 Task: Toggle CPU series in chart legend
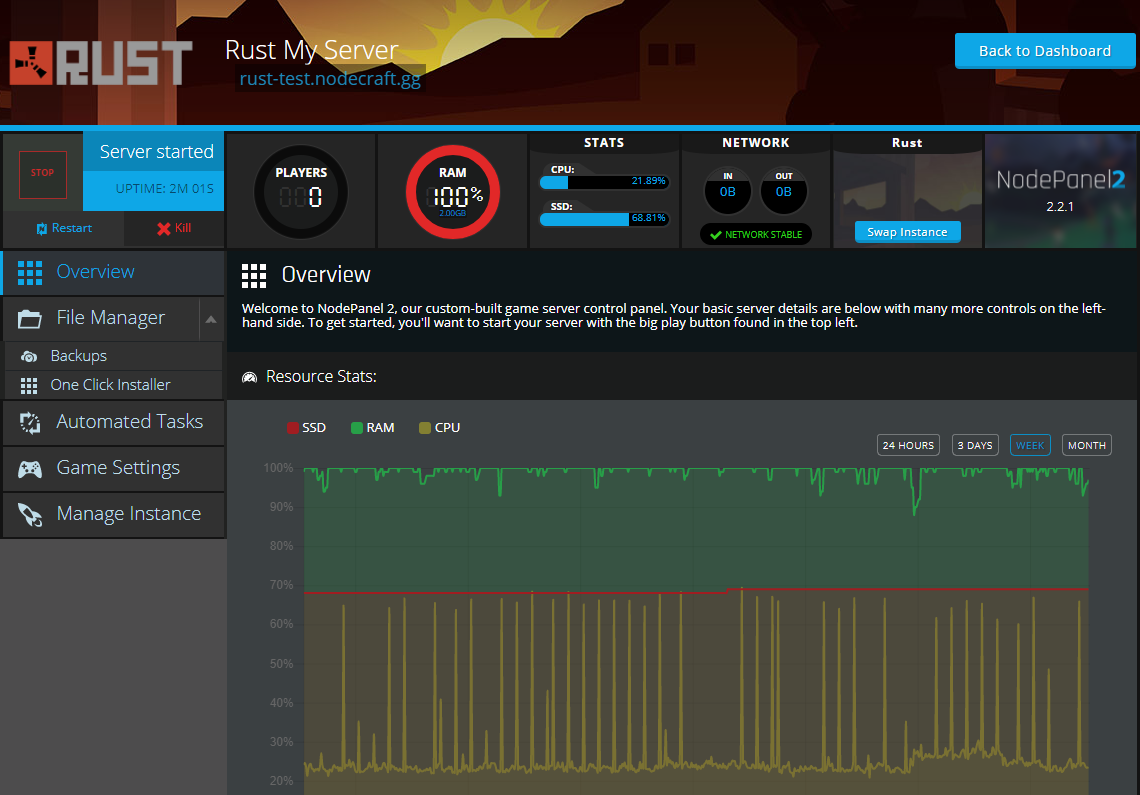(x=438, y=428)
